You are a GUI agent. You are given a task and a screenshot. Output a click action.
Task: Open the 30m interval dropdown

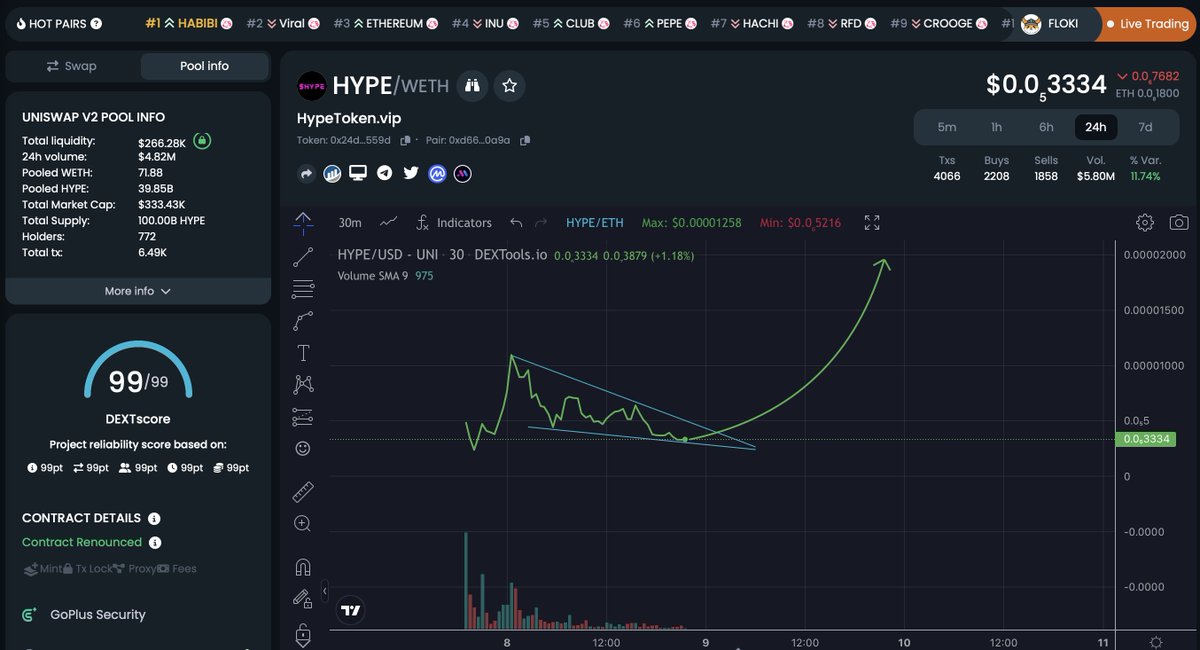pos(350,223)
